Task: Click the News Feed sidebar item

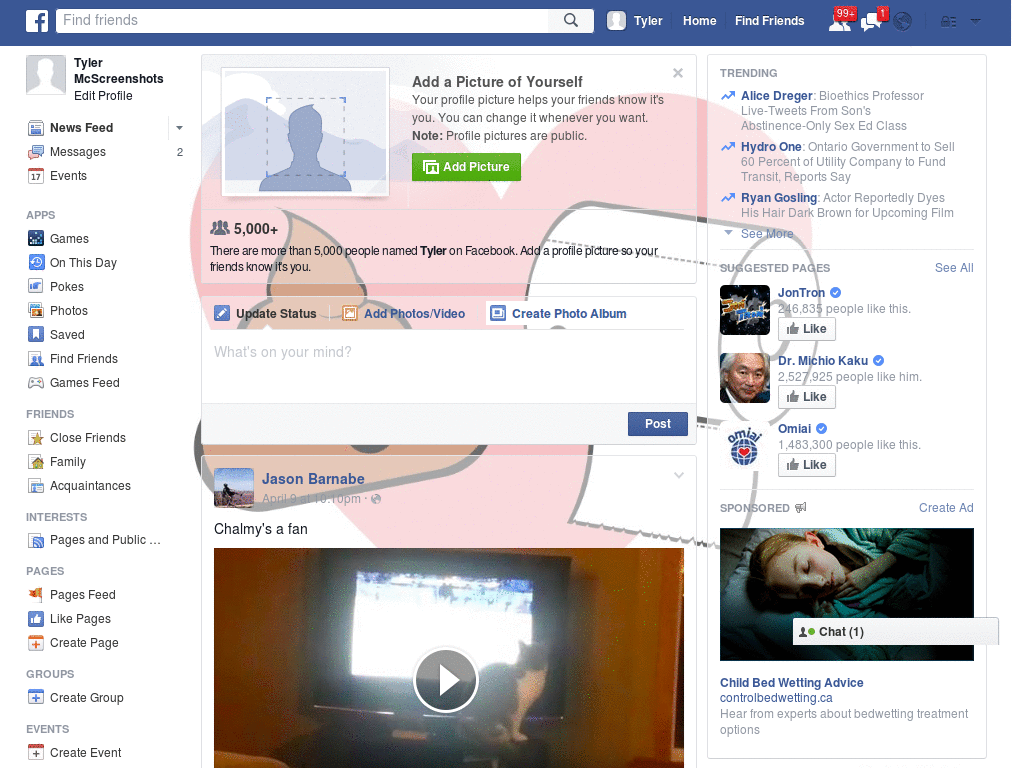Action: pyautogui.click(x=82, y=128)
